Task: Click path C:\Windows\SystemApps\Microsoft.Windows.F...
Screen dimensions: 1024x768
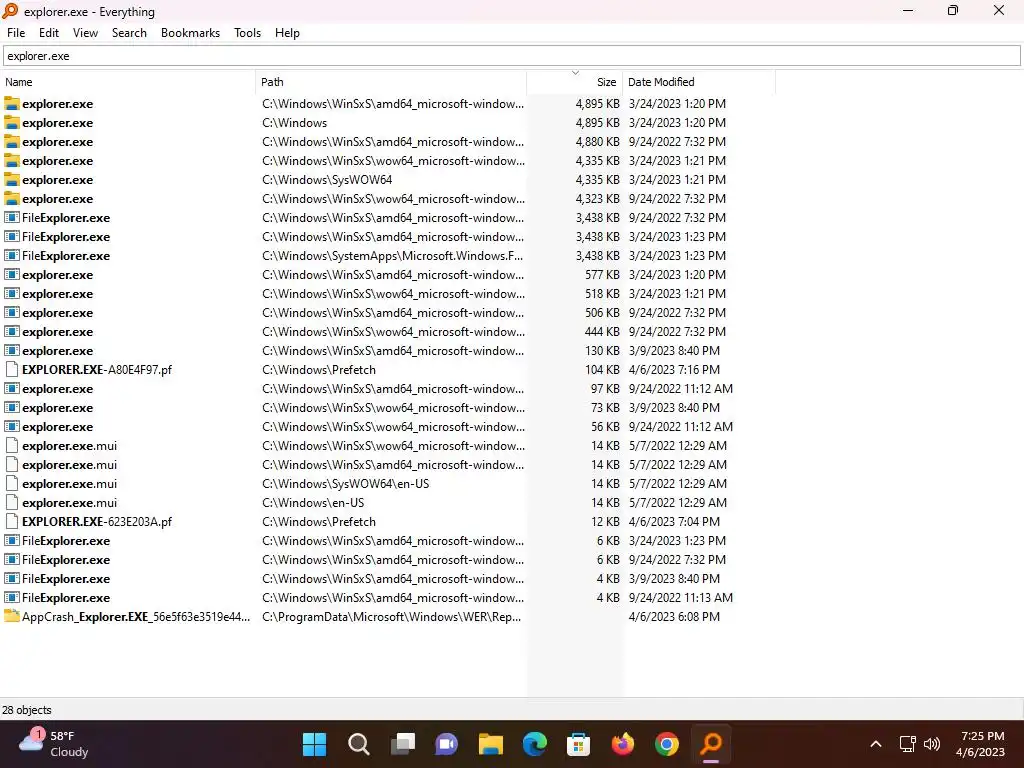Action: coord(392,255)
